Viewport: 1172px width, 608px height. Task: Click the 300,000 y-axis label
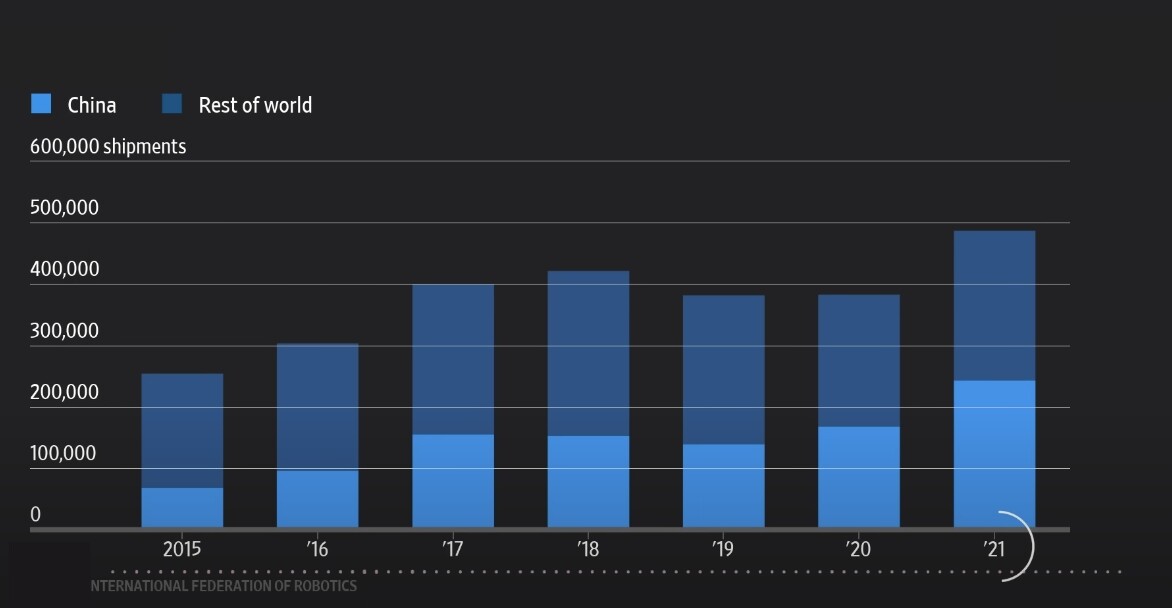point(64,330)
